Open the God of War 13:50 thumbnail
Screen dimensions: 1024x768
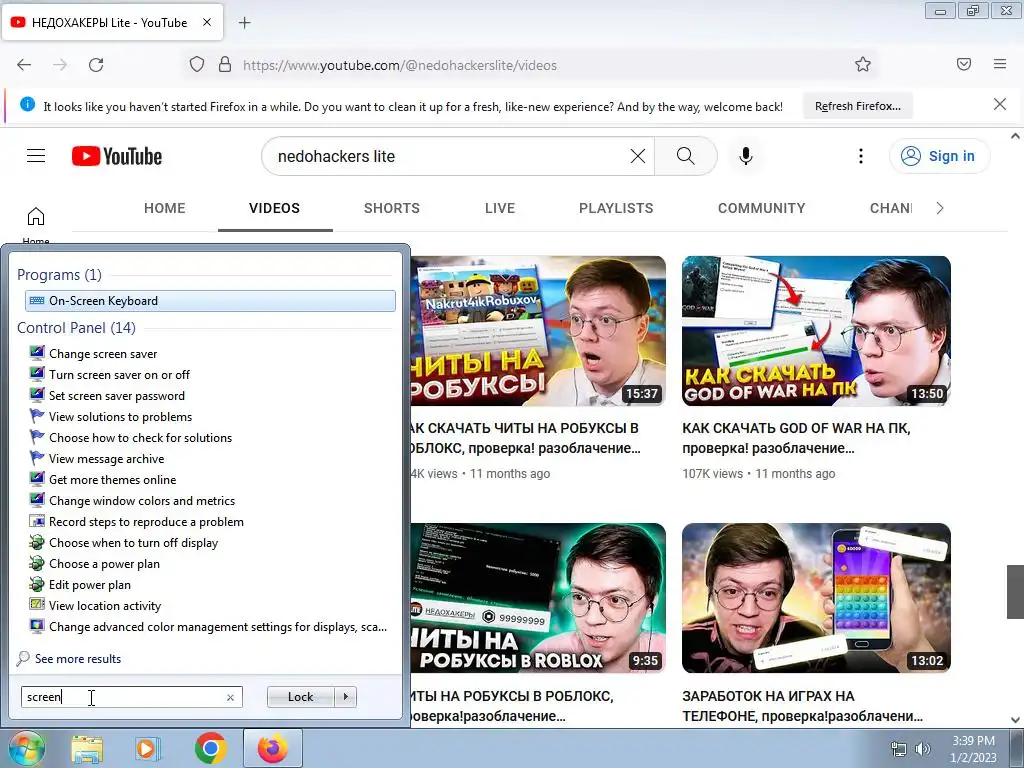pos(816,331)
